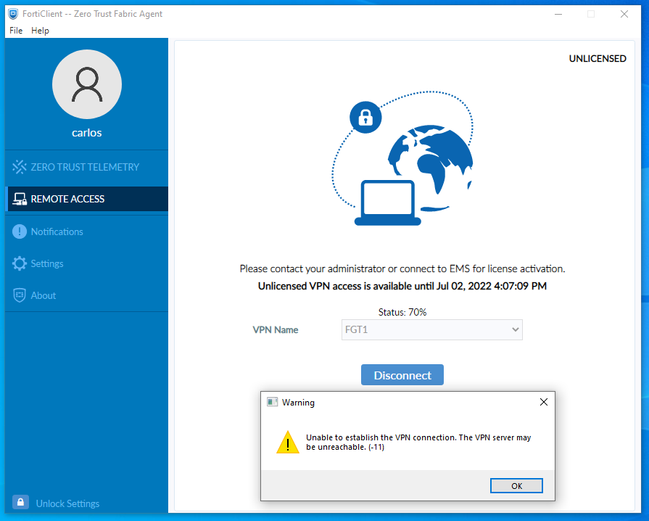This screenshot has height=521, width=649.
Task: Click the FortiClient shield icon in title bar
Action: [13, 14]
